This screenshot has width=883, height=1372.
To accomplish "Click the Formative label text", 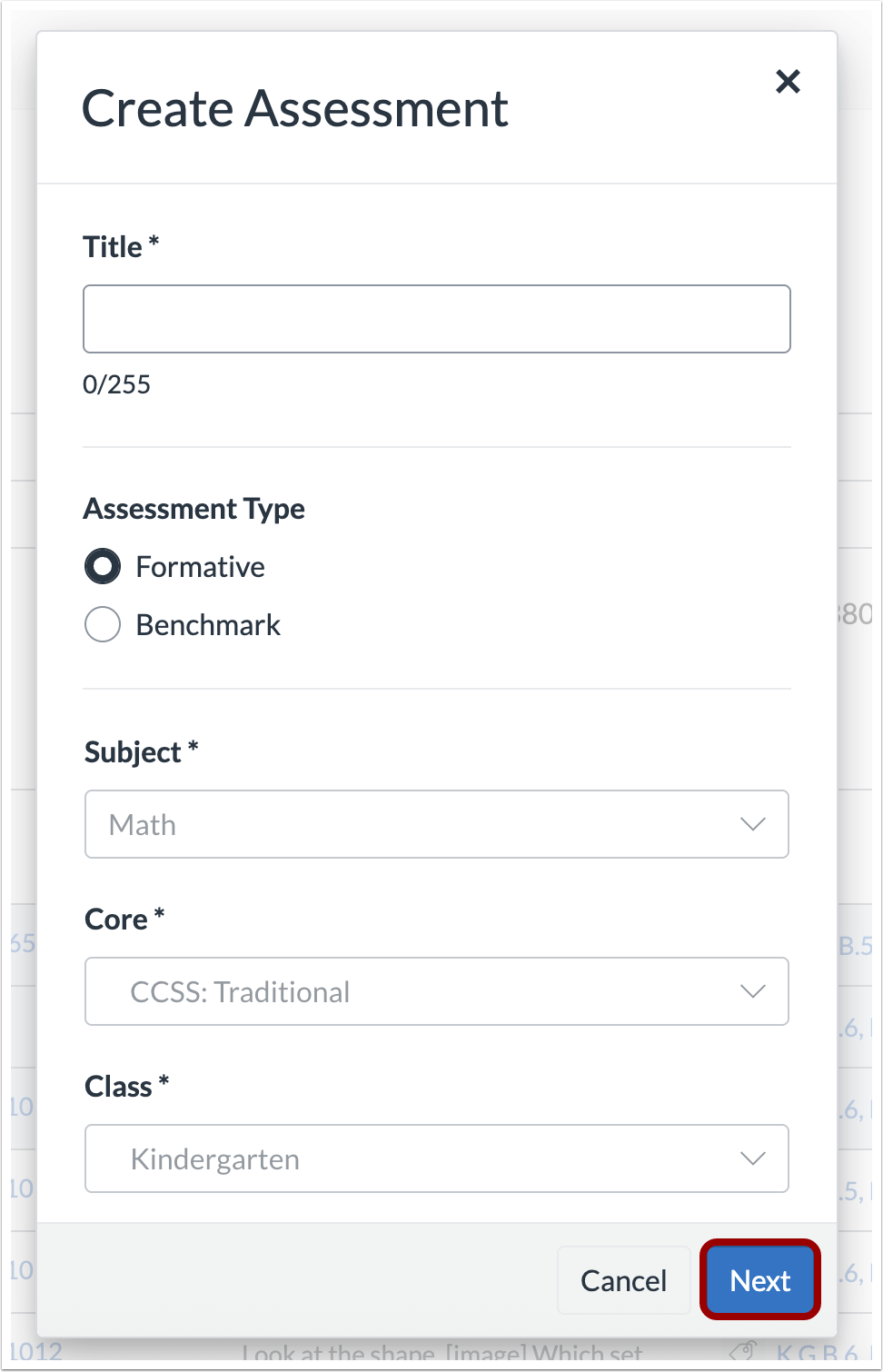I will [200, 567].
